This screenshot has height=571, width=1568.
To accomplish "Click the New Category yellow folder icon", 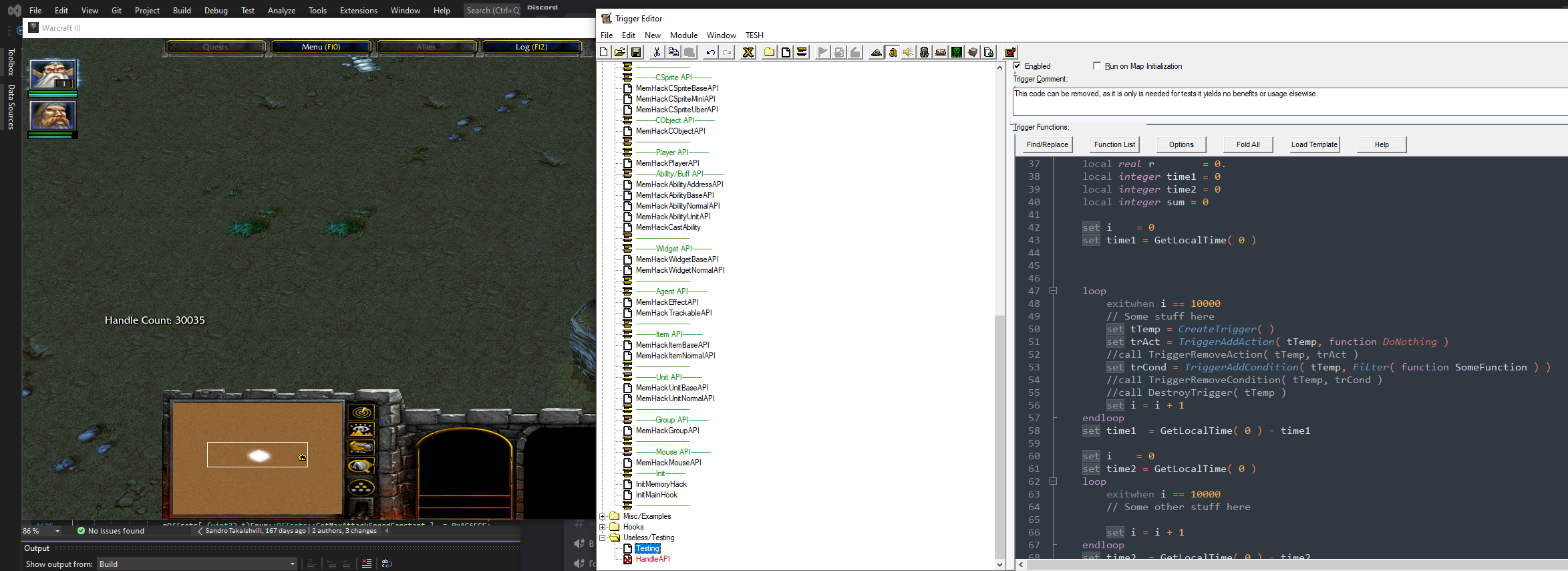I will (770, 52).
